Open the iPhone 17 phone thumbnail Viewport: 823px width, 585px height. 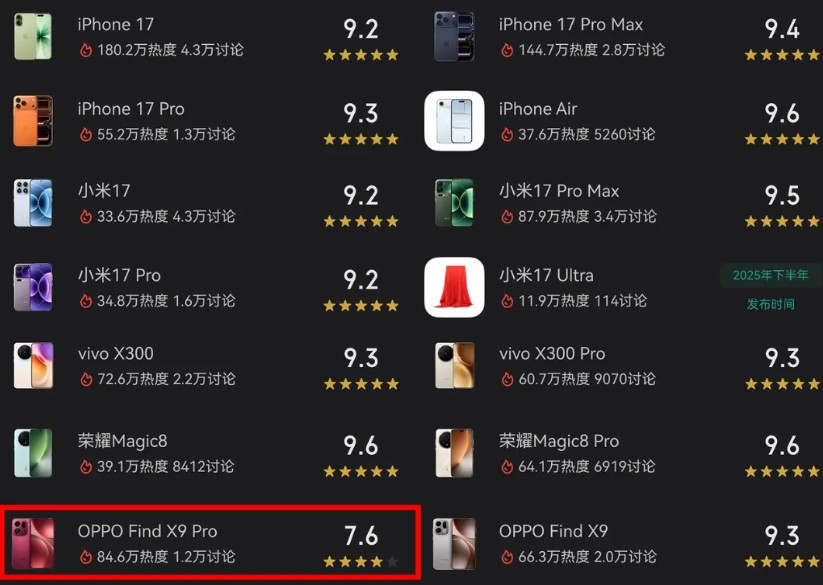pos(33,36)
